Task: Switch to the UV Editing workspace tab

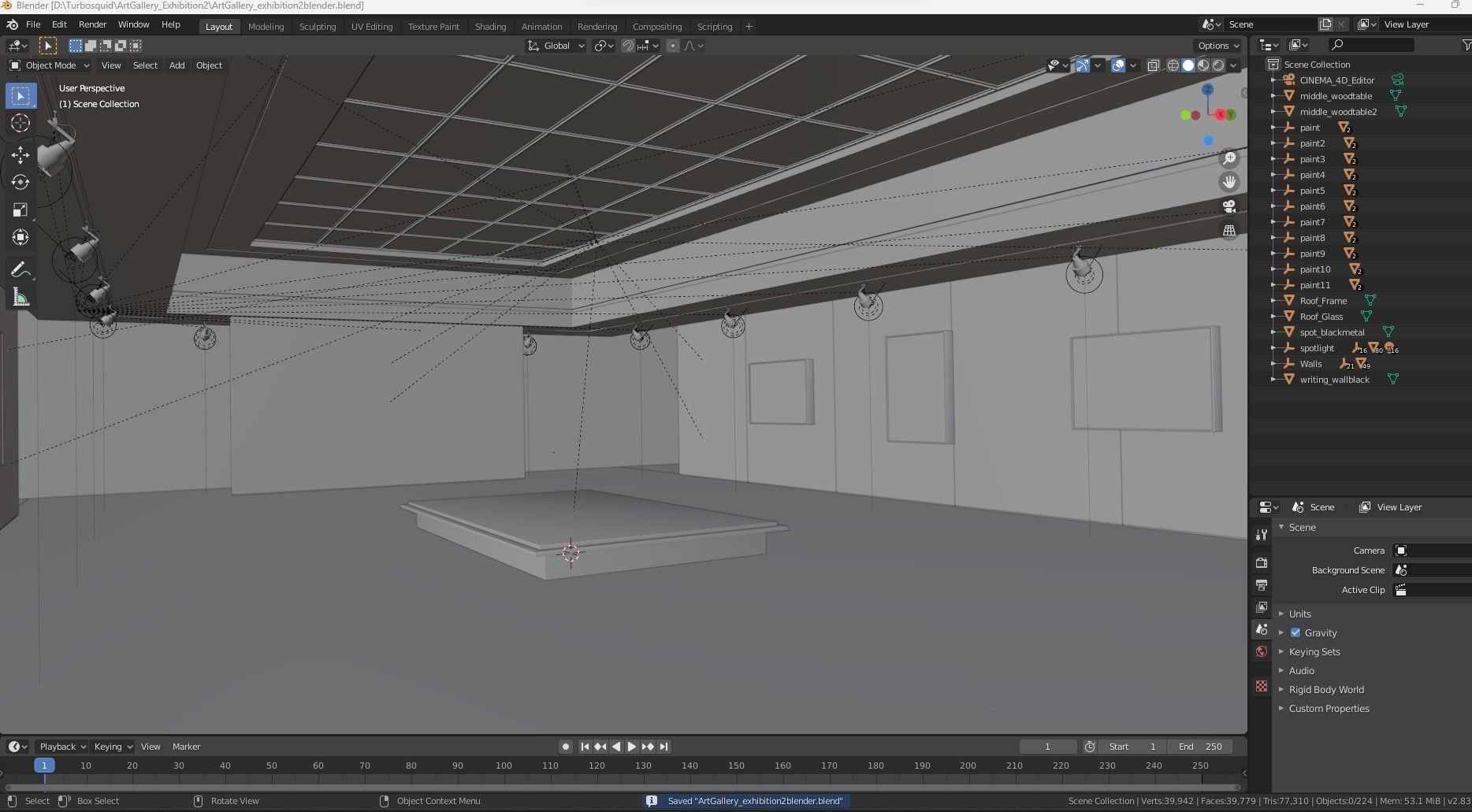Action: (372, 27)
